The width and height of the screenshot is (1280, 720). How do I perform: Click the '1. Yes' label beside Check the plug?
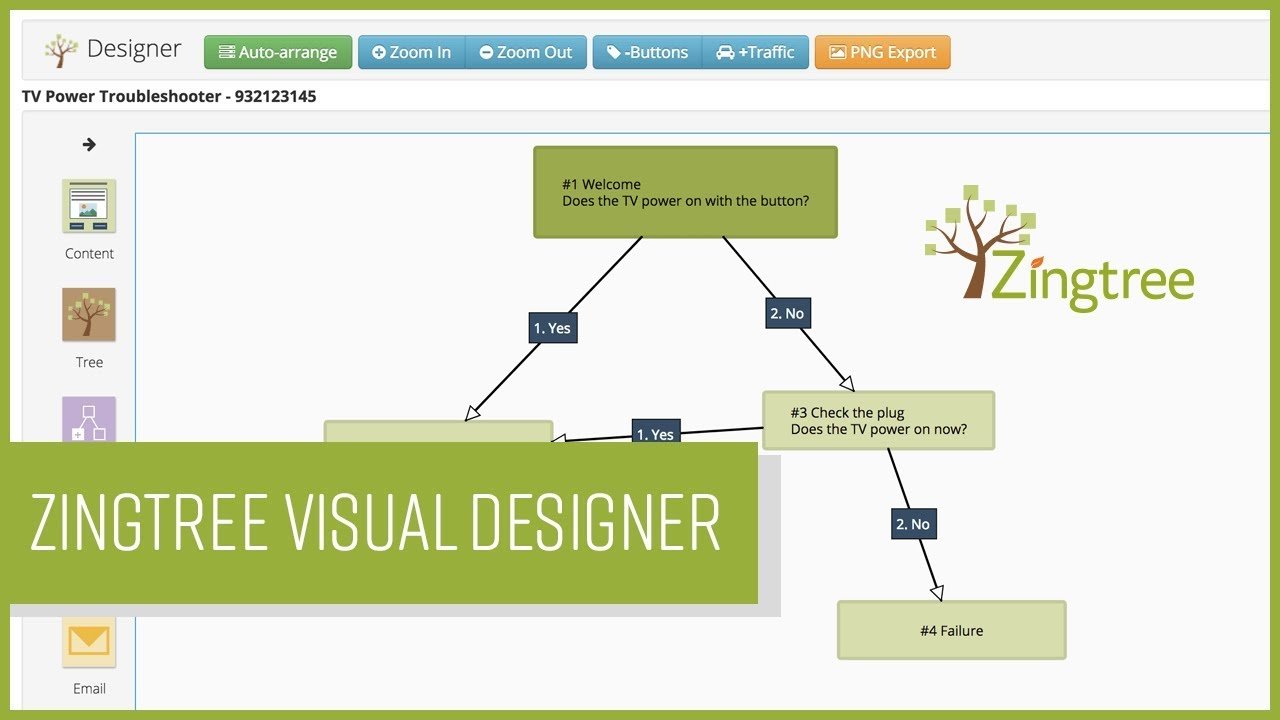(656, 432)
